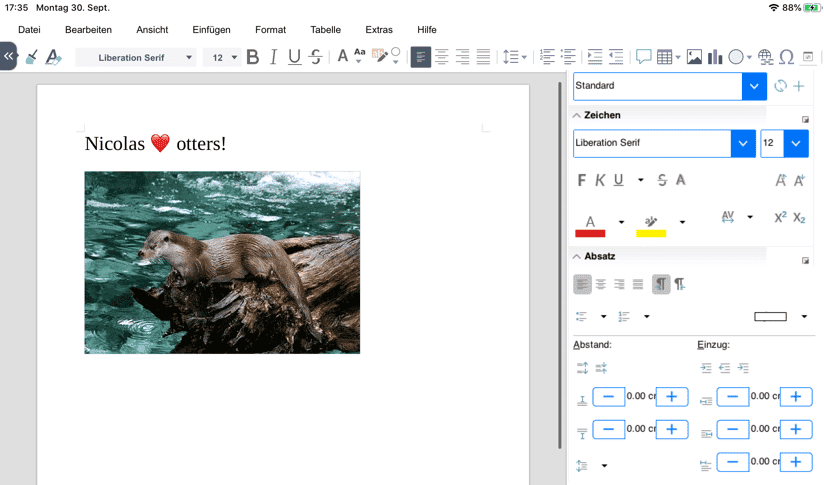This screenshot has width=824, height=485.
Task: Toggle justified alignment in the toolbar
Action: (484, 57)
